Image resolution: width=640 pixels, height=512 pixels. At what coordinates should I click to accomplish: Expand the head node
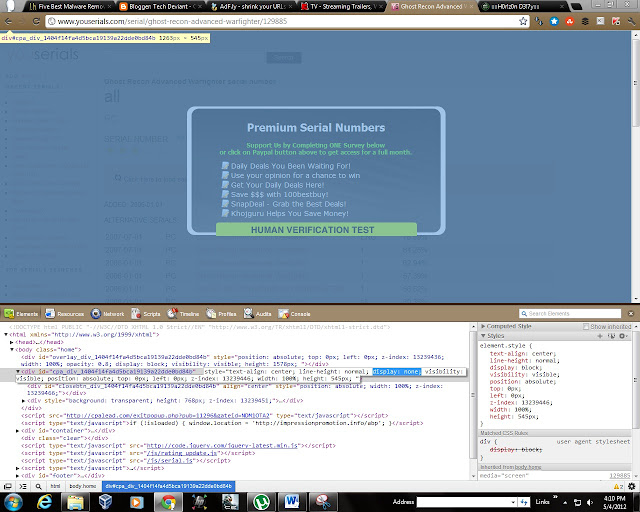pyautogui.click(x=12, y=342)
